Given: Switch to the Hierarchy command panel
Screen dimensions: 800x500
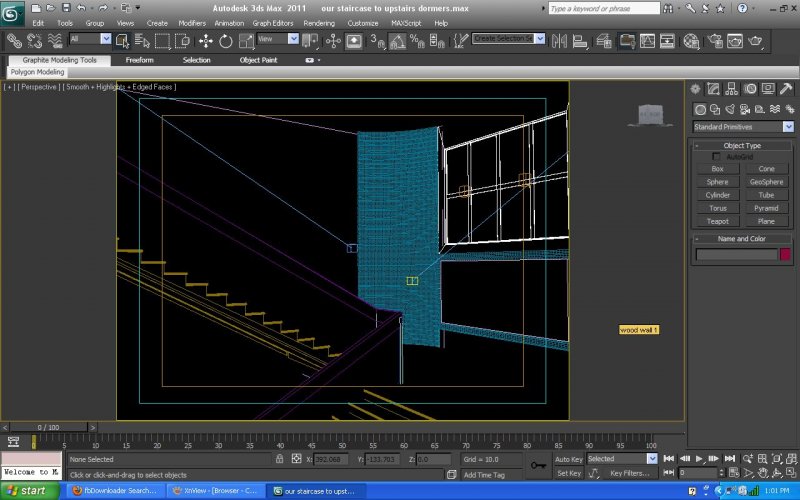Looking at the screenshot, I should coord(731,90).
